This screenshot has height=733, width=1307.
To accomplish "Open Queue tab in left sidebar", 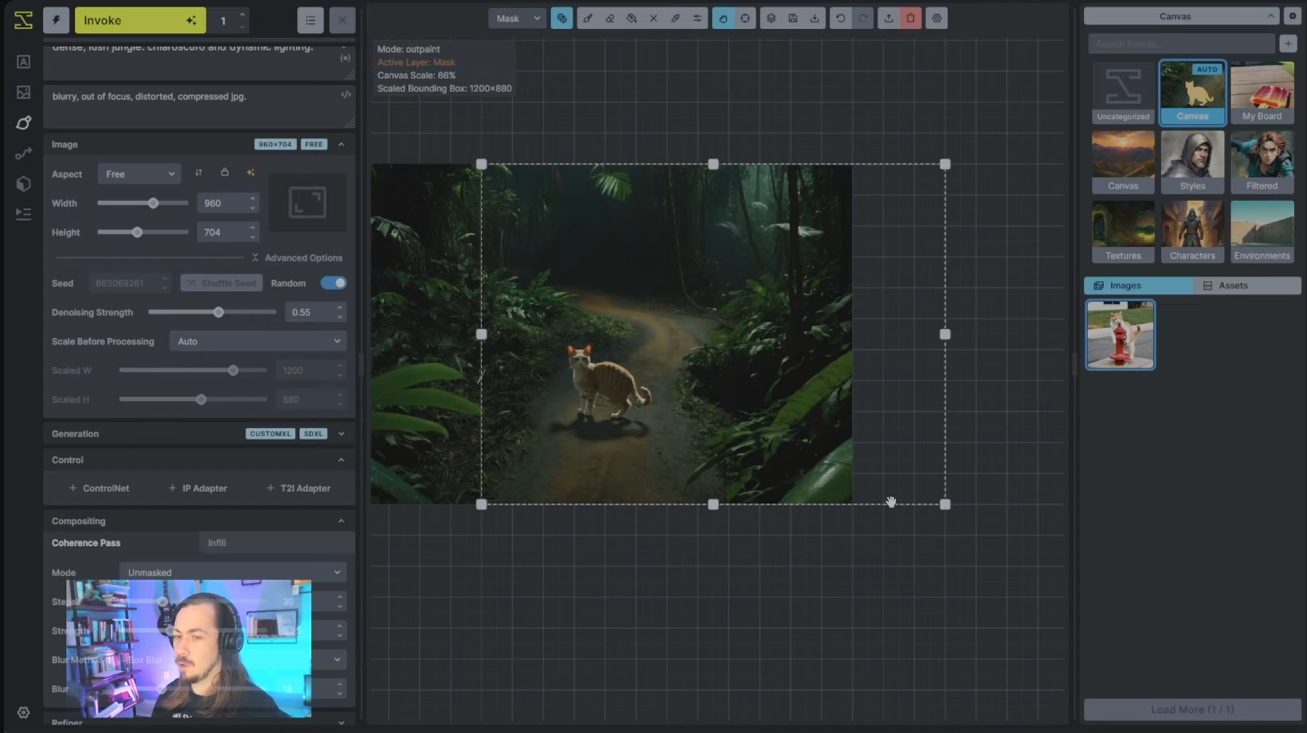I will pyautogui.click(x=23, y=214).
